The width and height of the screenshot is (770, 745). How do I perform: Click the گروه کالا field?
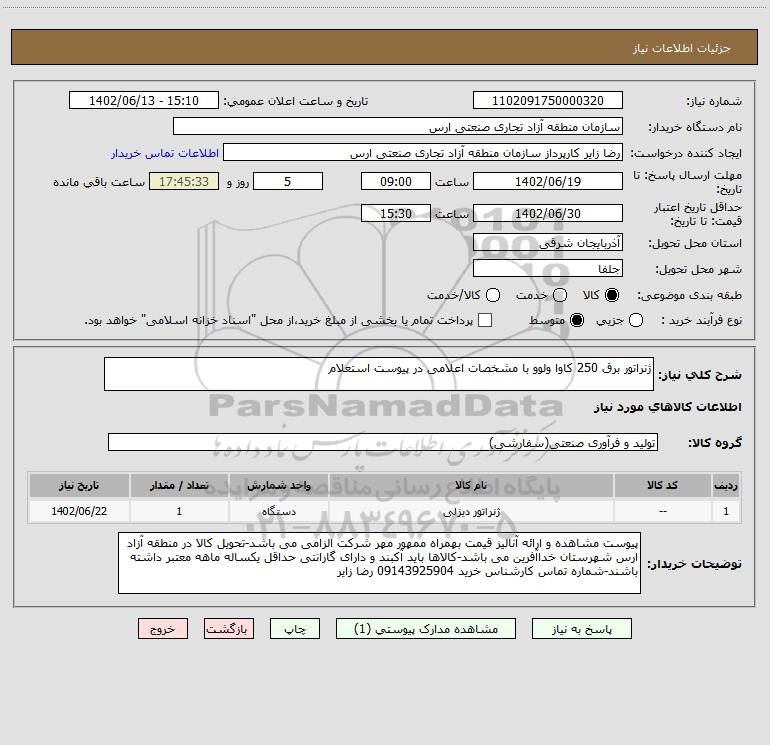click(383, 442)
